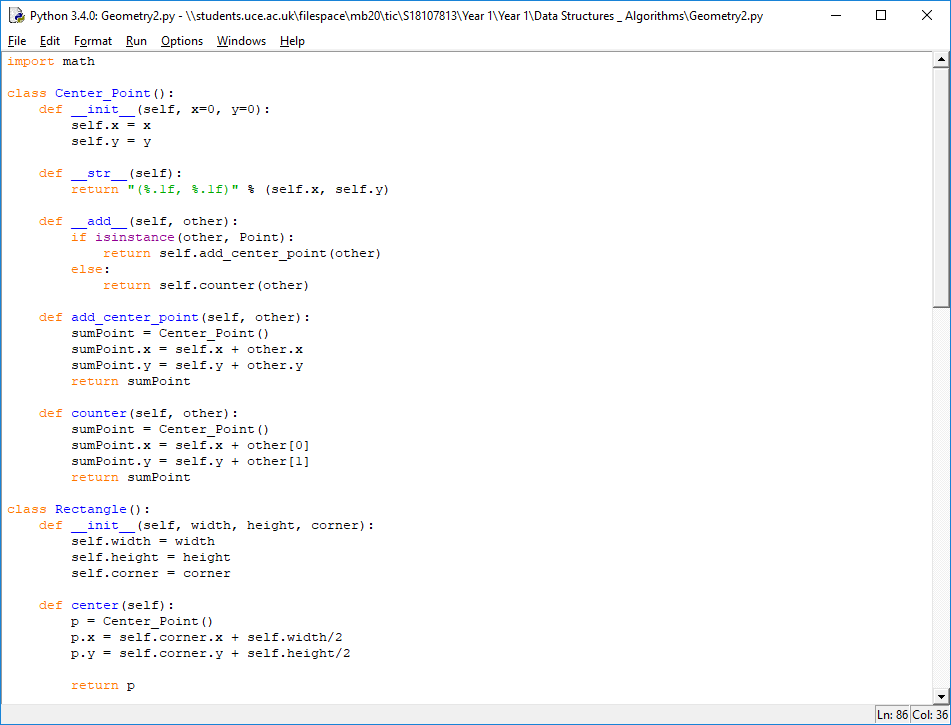
Task: Minimize the IDLE editor window
Action: point(835,16)
